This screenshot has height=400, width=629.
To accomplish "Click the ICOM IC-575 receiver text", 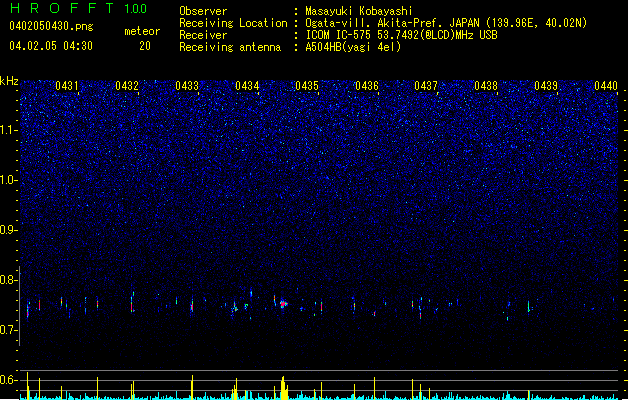I will (401, 35).
